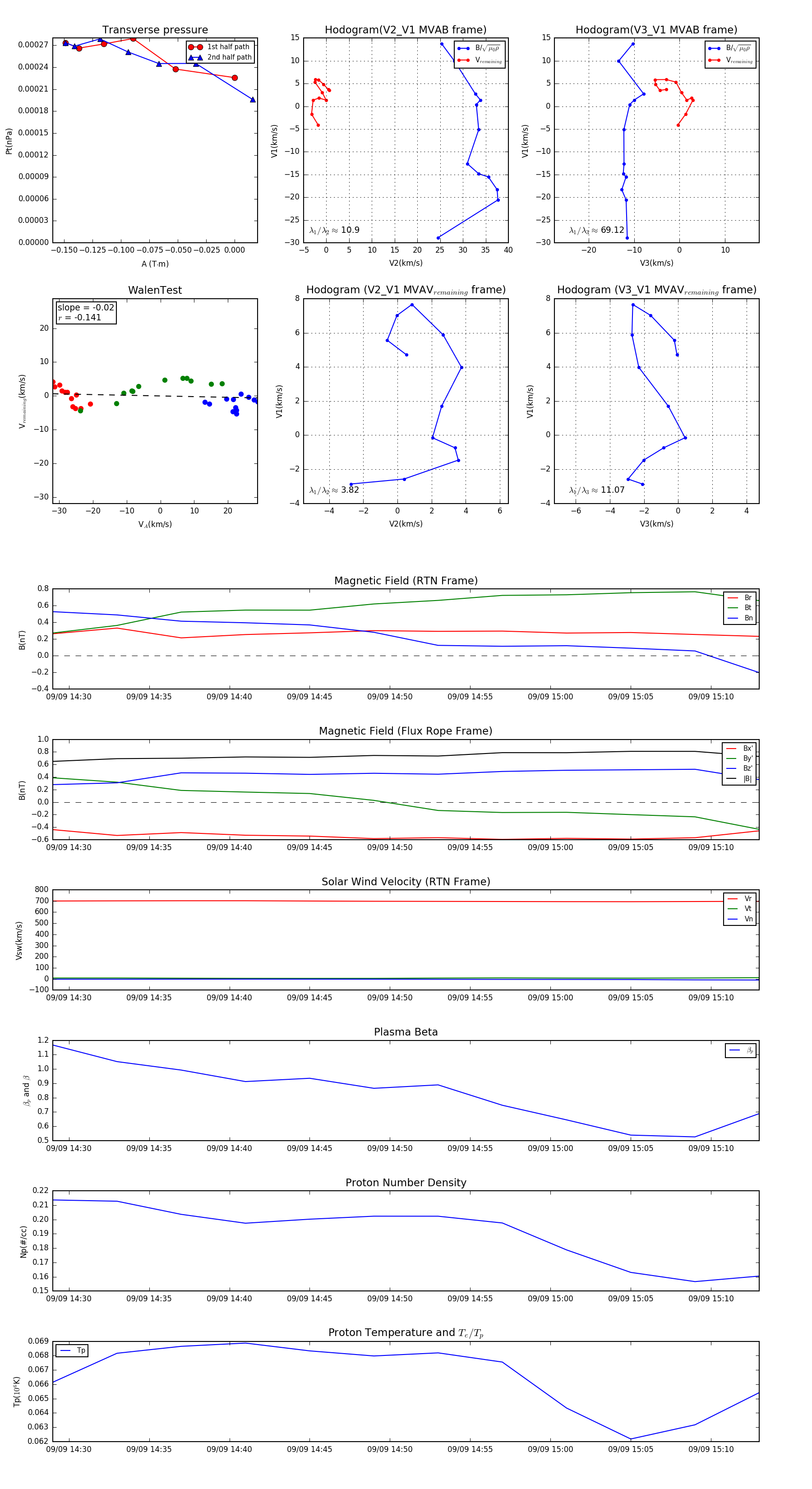The height and width of the screenshot is (1489, 812).
Task: Select the Bz' legend entry
Action: tap(739, 768)
